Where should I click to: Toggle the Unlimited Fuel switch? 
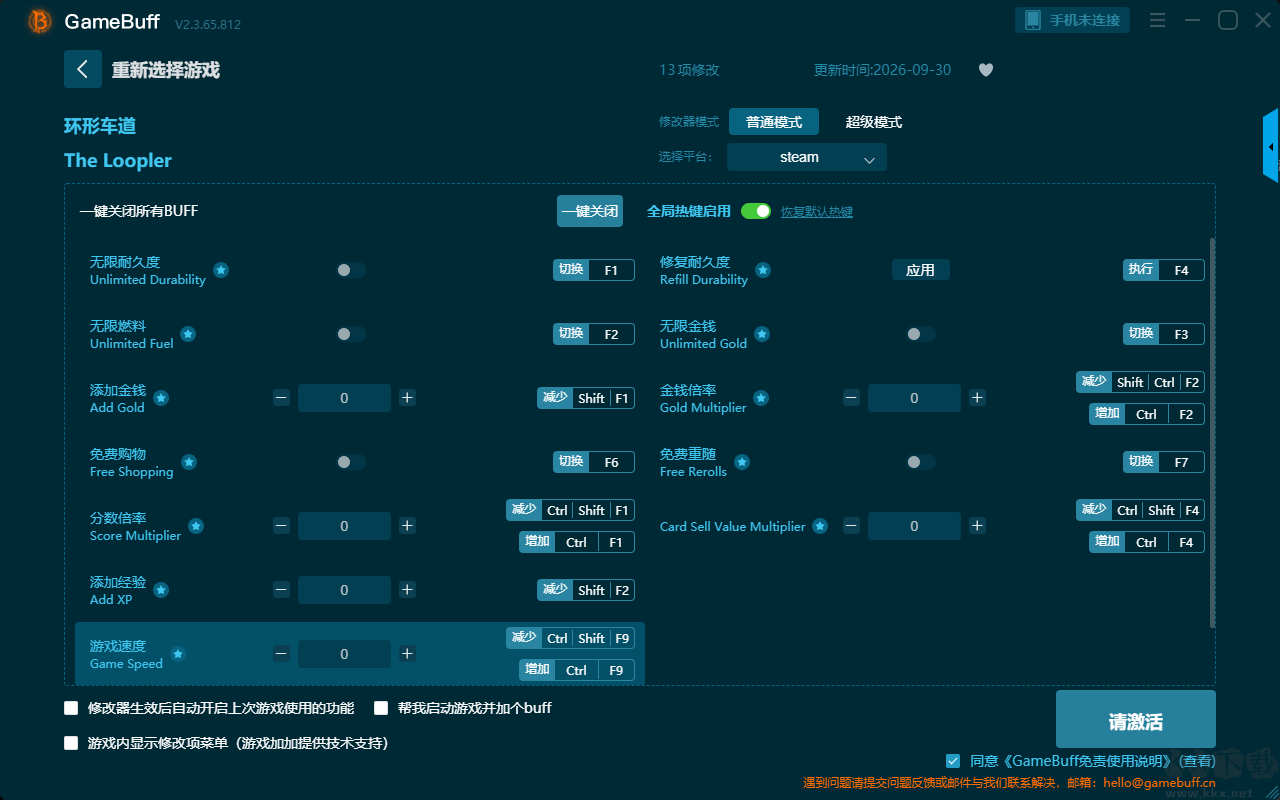351,334
